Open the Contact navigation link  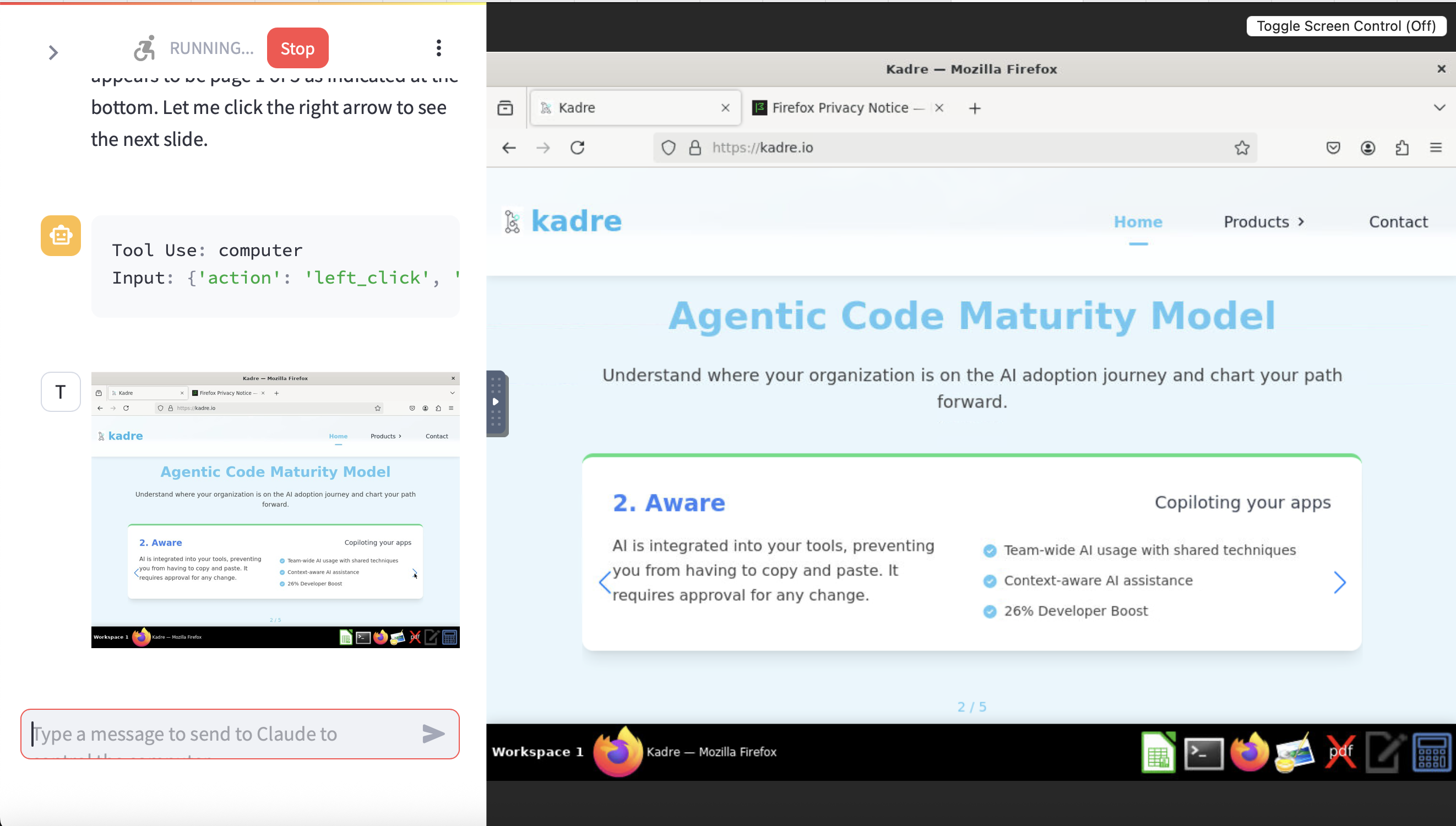[1398, 222]
